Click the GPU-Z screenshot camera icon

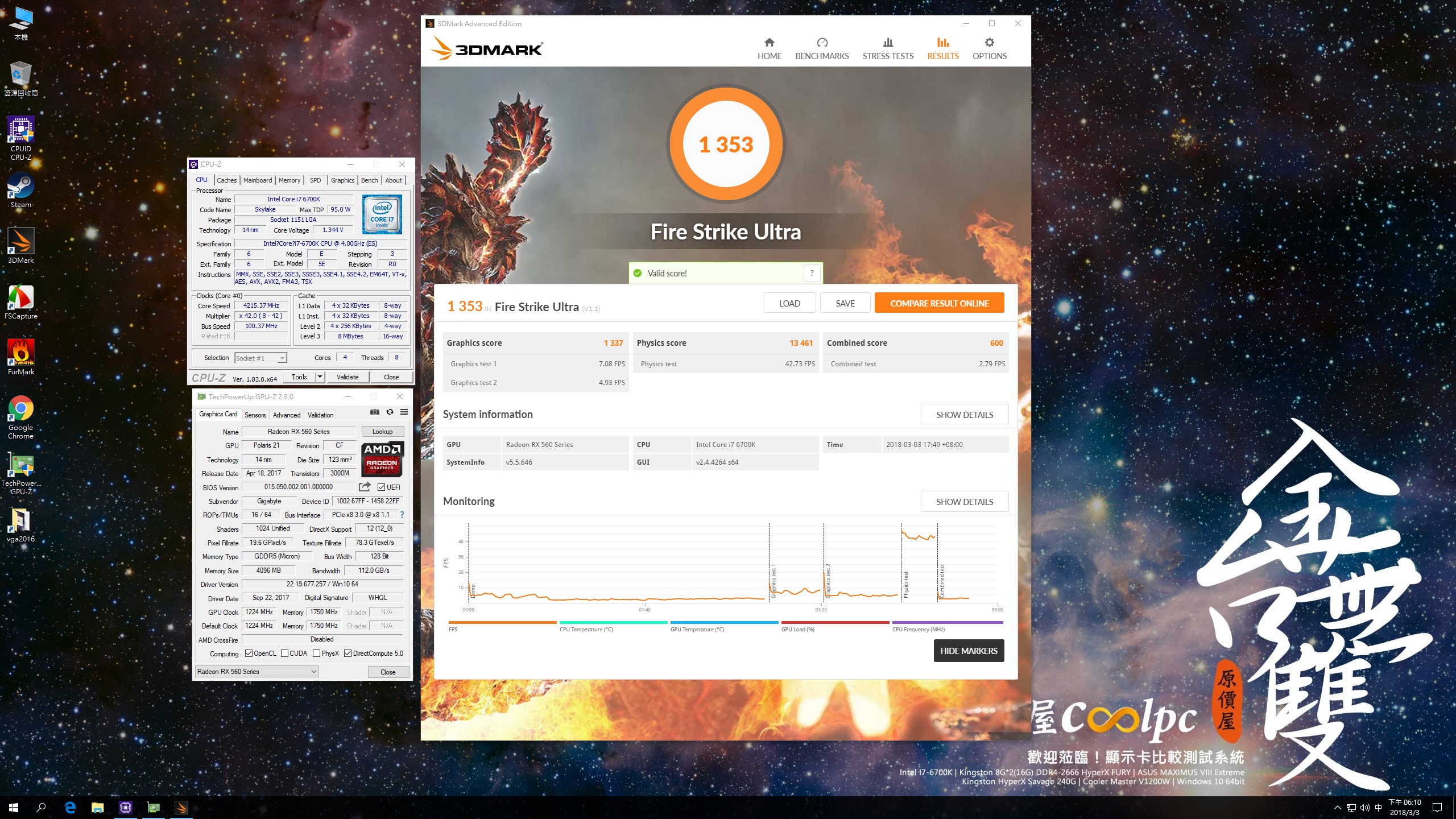[x=374, y=412]
